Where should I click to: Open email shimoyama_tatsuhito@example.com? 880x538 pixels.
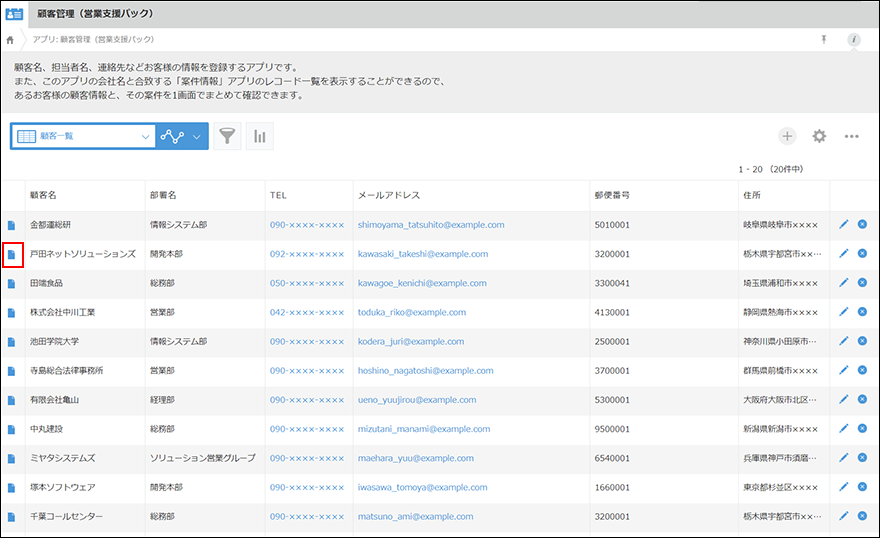pyautogui.click(x=431, y=225)
